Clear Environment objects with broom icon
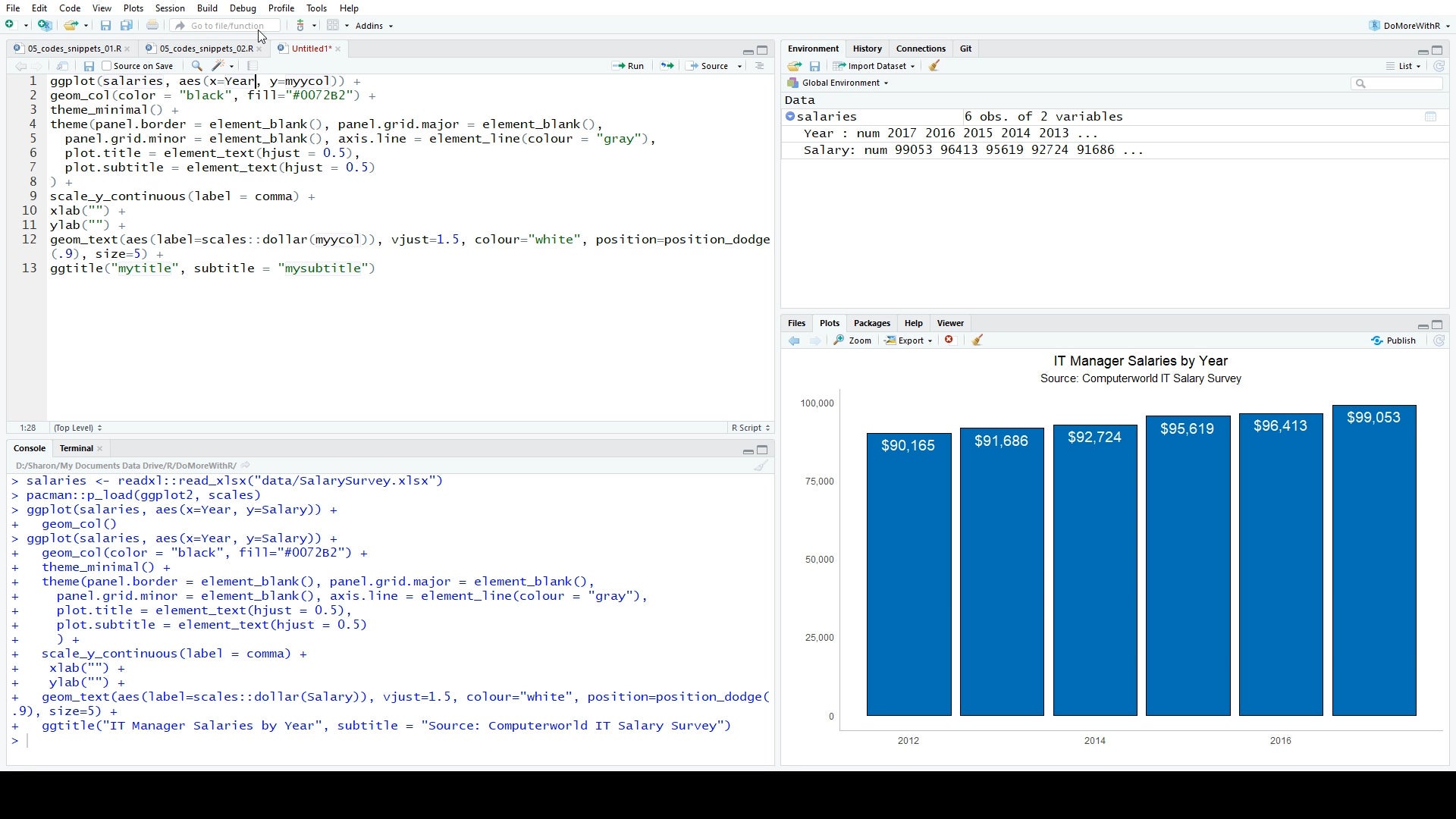The width and height of the screenshot is (1456, 819). click(x=934, y=66)
